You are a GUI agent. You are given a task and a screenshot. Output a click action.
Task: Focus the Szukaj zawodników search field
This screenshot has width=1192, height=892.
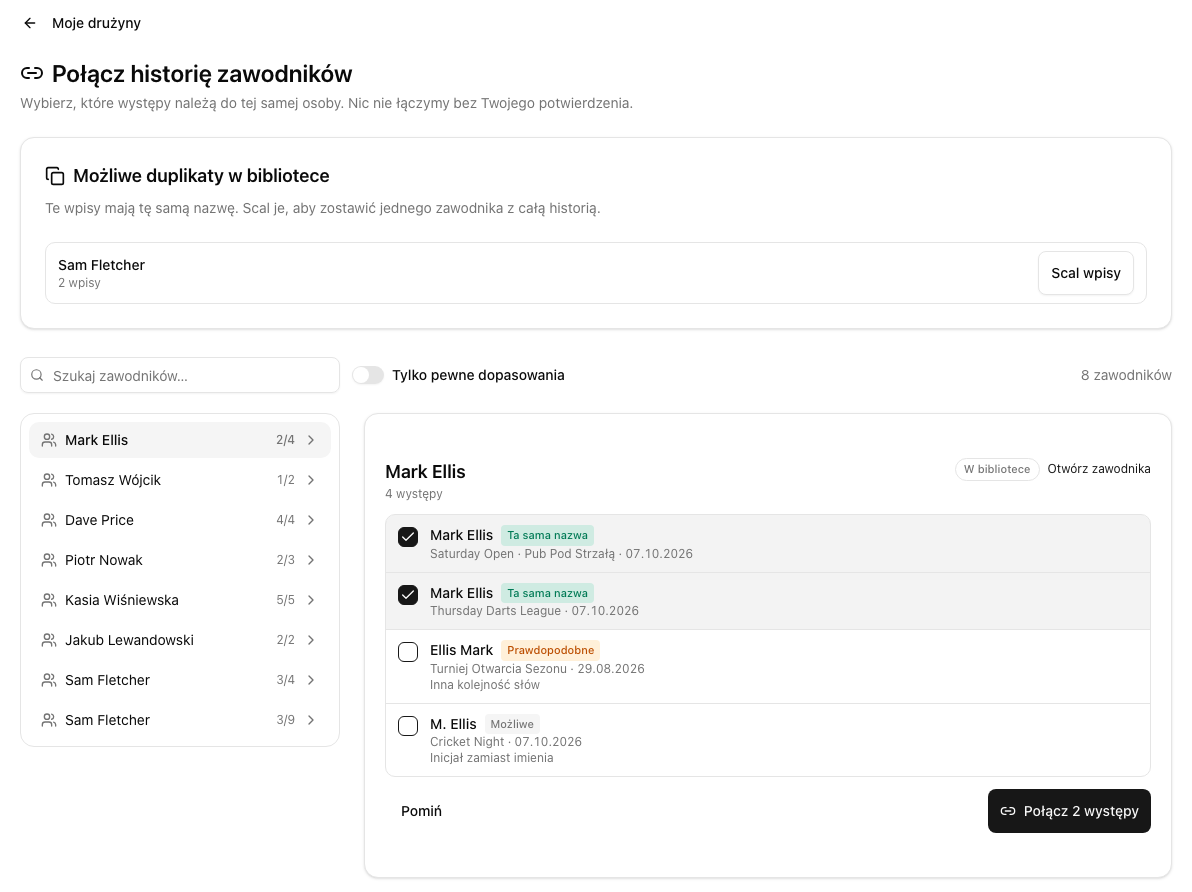180,376
